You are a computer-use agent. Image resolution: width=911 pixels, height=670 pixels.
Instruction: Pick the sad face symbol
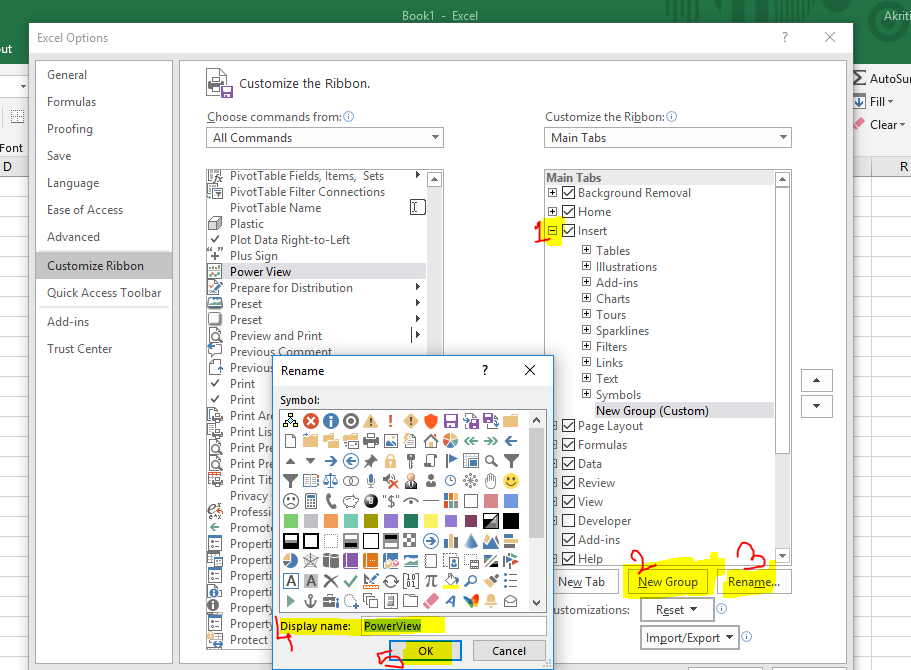point(290,501)
